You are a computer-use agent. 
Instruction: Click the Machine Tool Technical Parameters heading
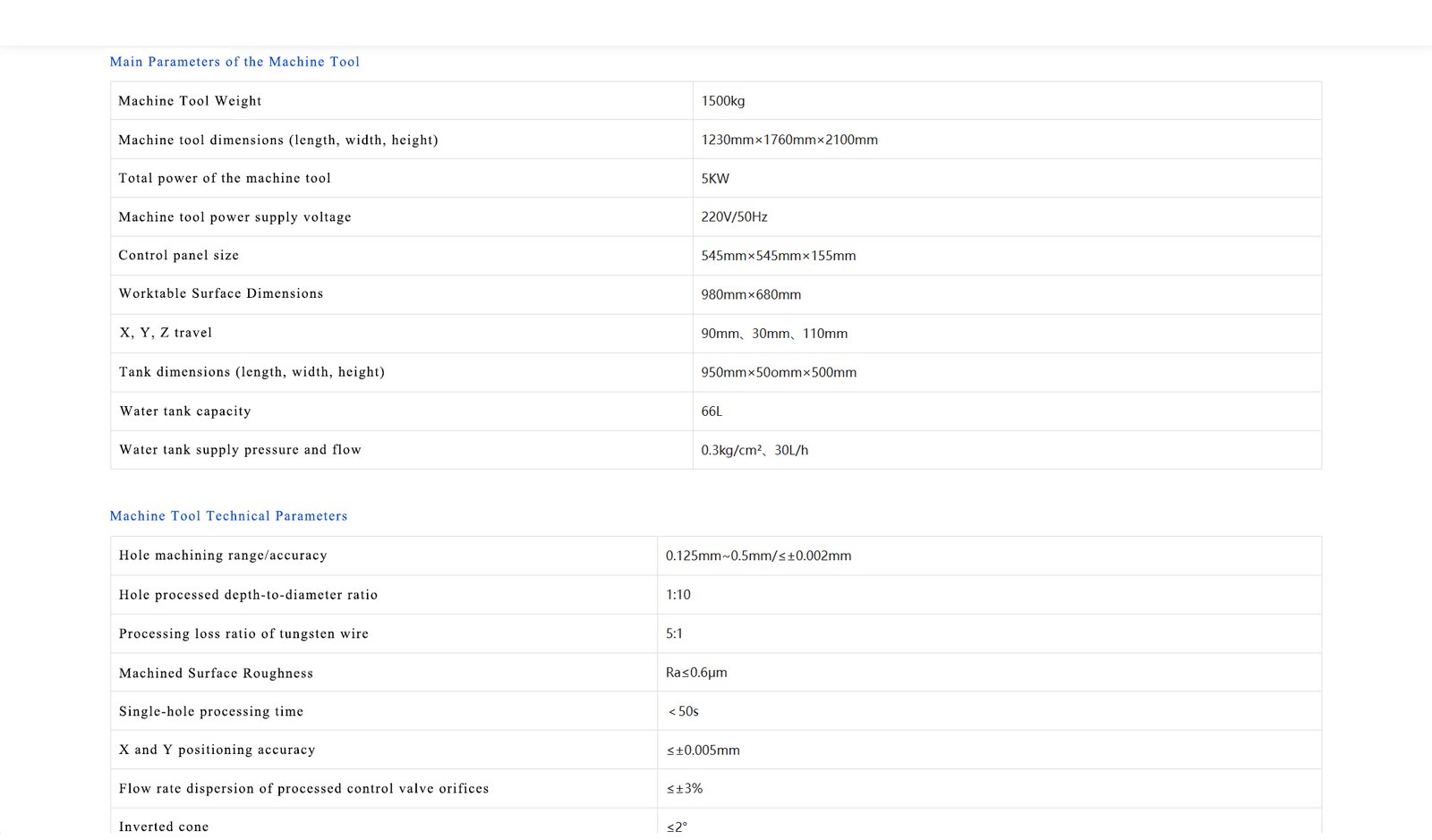[228, 516]
